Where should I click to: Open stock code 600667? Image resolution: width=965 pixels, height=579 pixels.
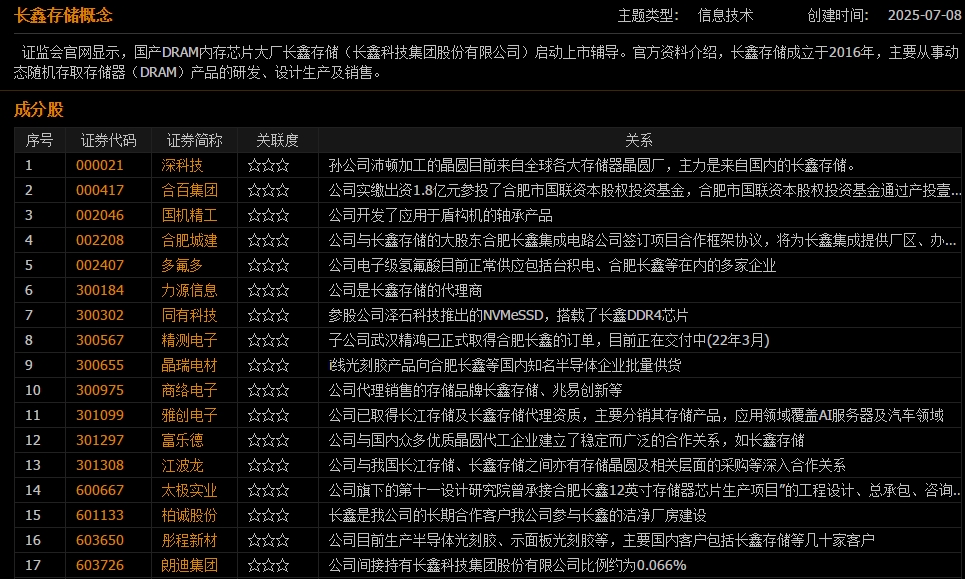[100, 490]
